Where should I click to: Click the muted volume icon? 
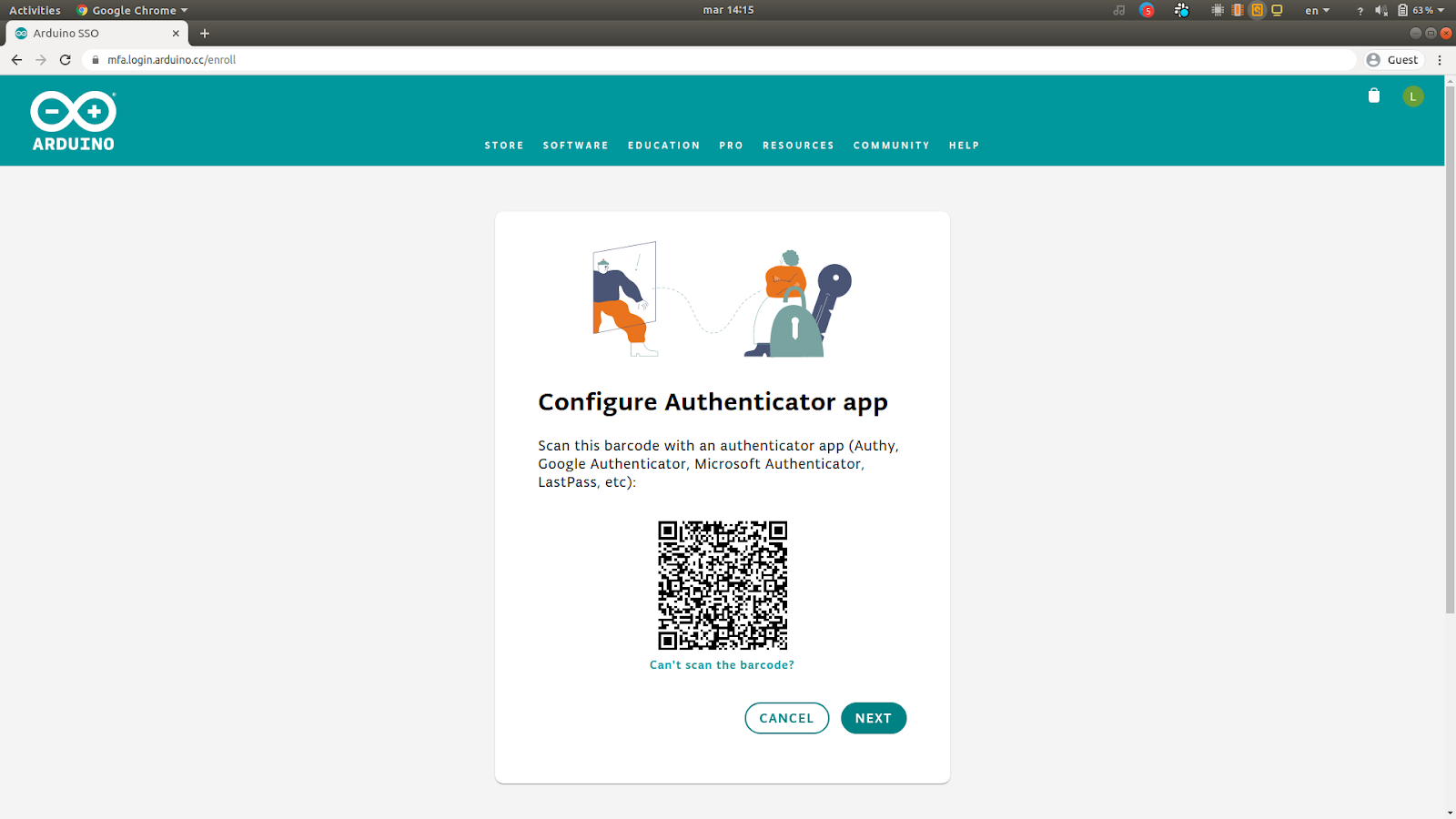click(x=1380, y=10)
